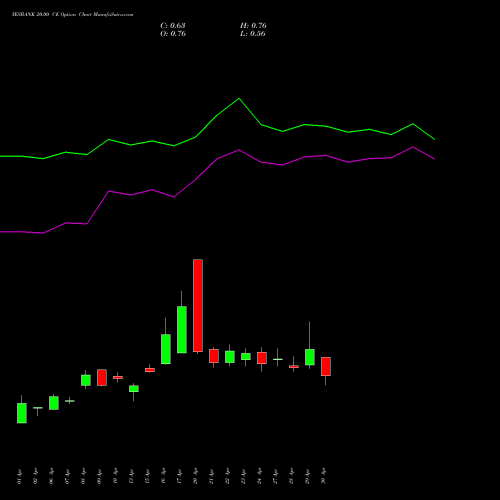This screenshot has height=500, width=500.
Task: Click the red candle above 30 Apr
Action: click(x=326, y=366)
